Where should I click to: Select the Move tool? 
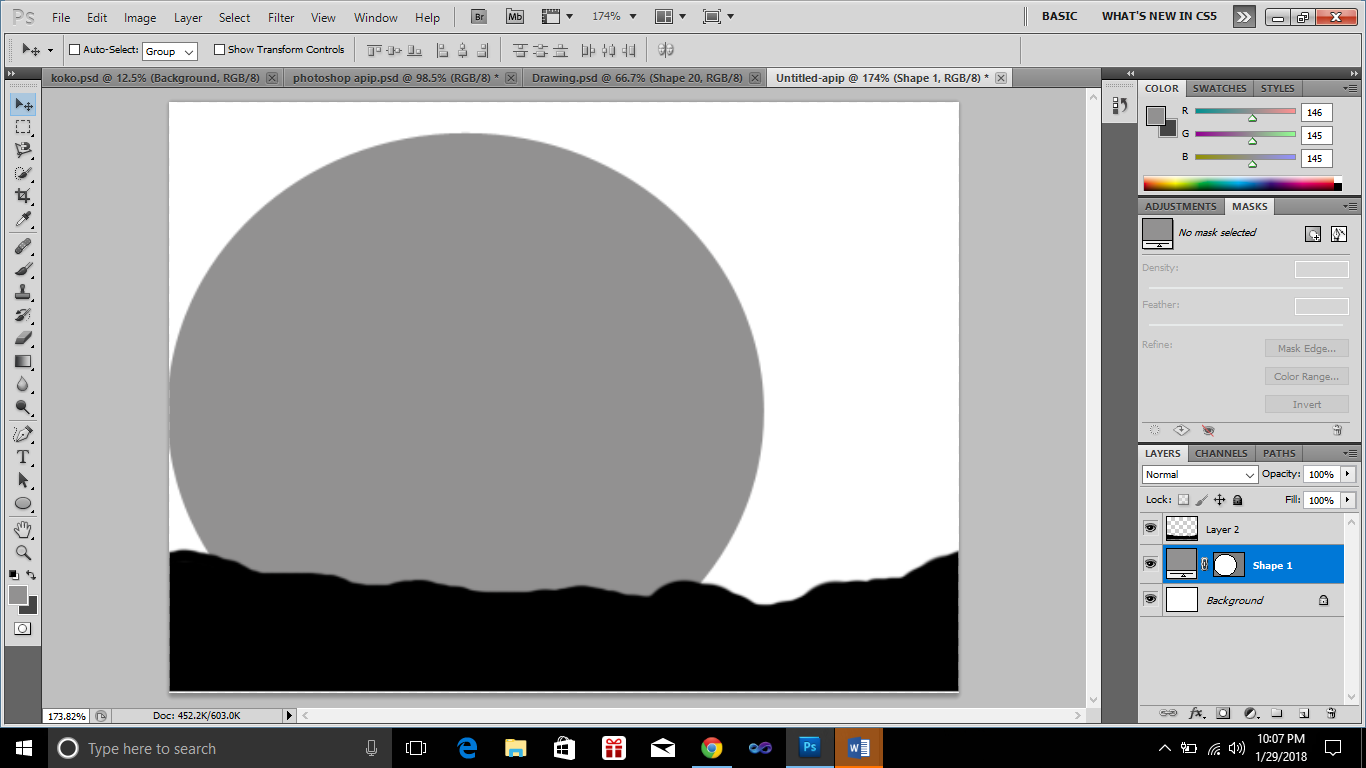point(24,103)
